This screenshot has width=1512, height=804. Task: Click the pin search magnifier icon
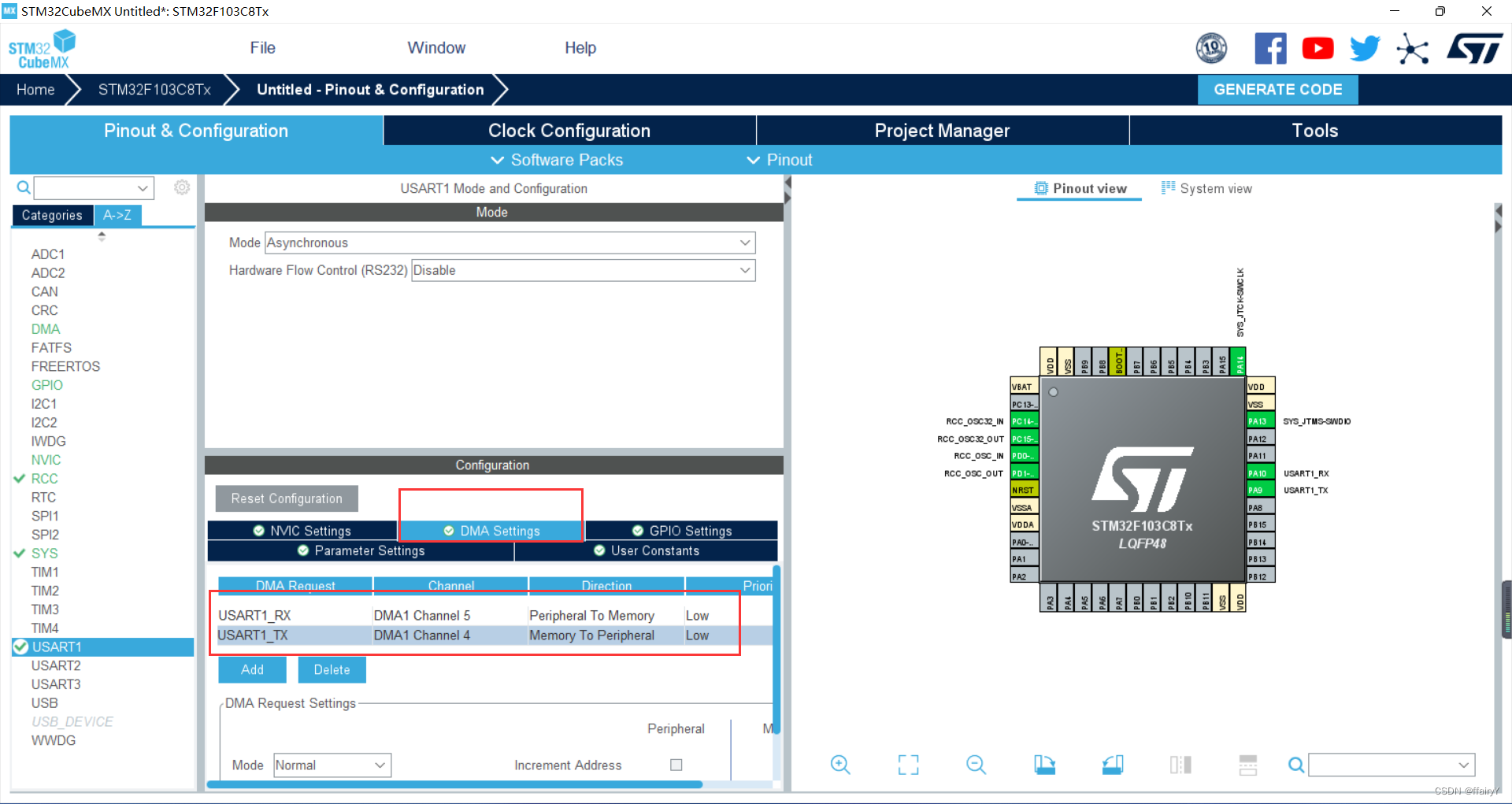(x=1295, y=765)
